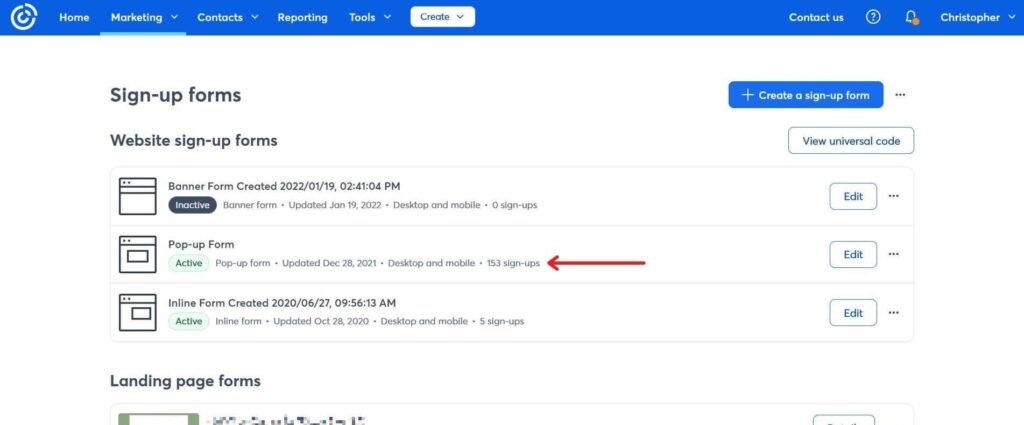Click the Landing page forms heading

[x=185, y=381]
